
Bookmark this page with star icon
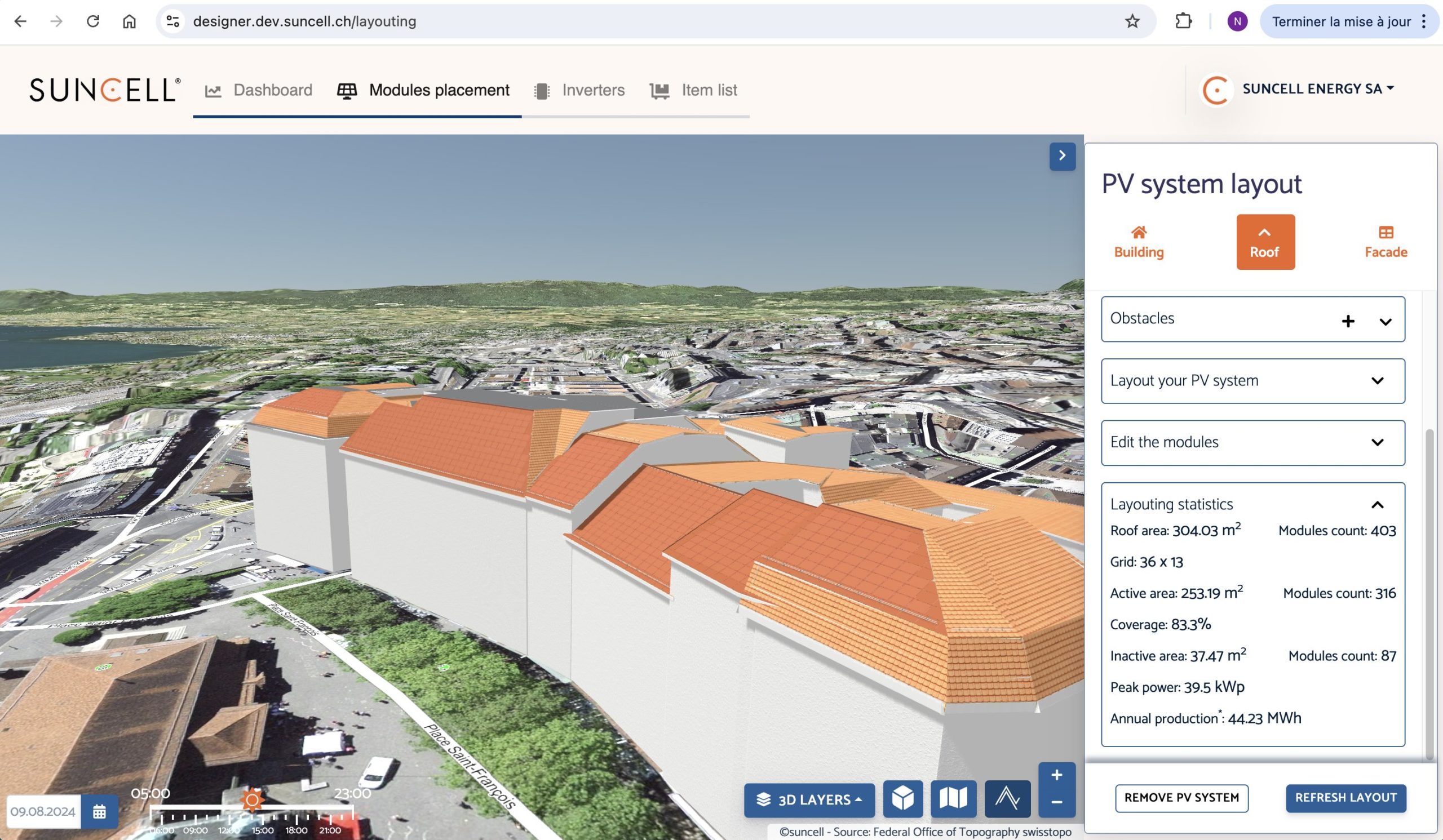click(1132, 22)
